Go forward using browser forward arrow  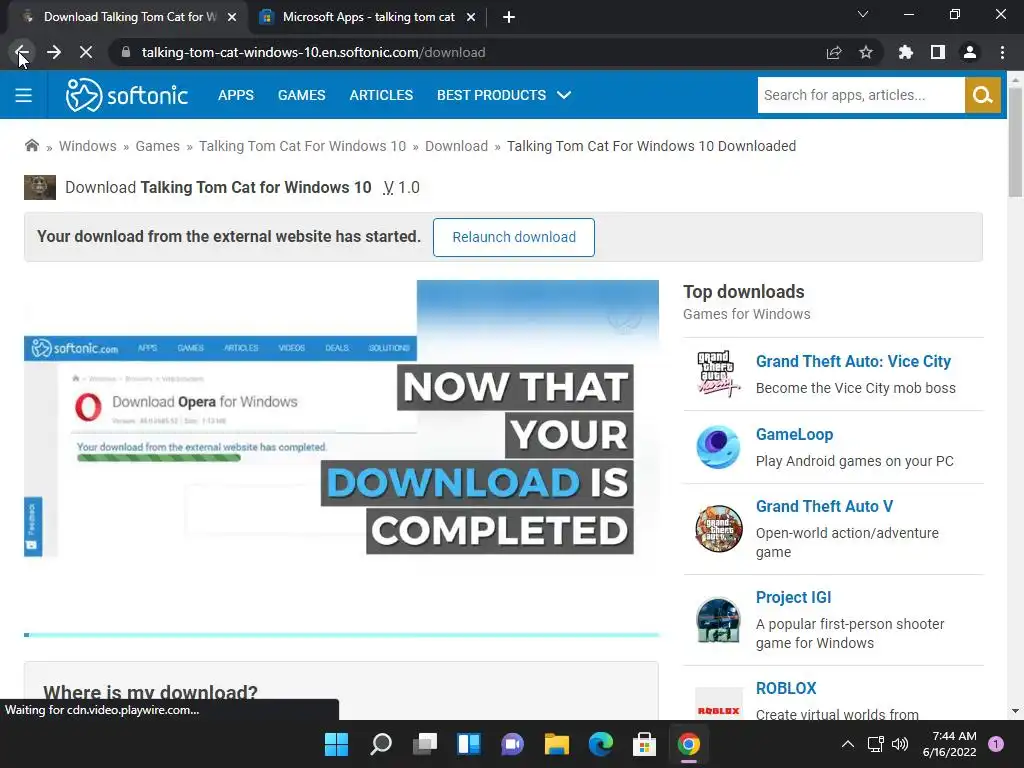[x=54, y=52]
